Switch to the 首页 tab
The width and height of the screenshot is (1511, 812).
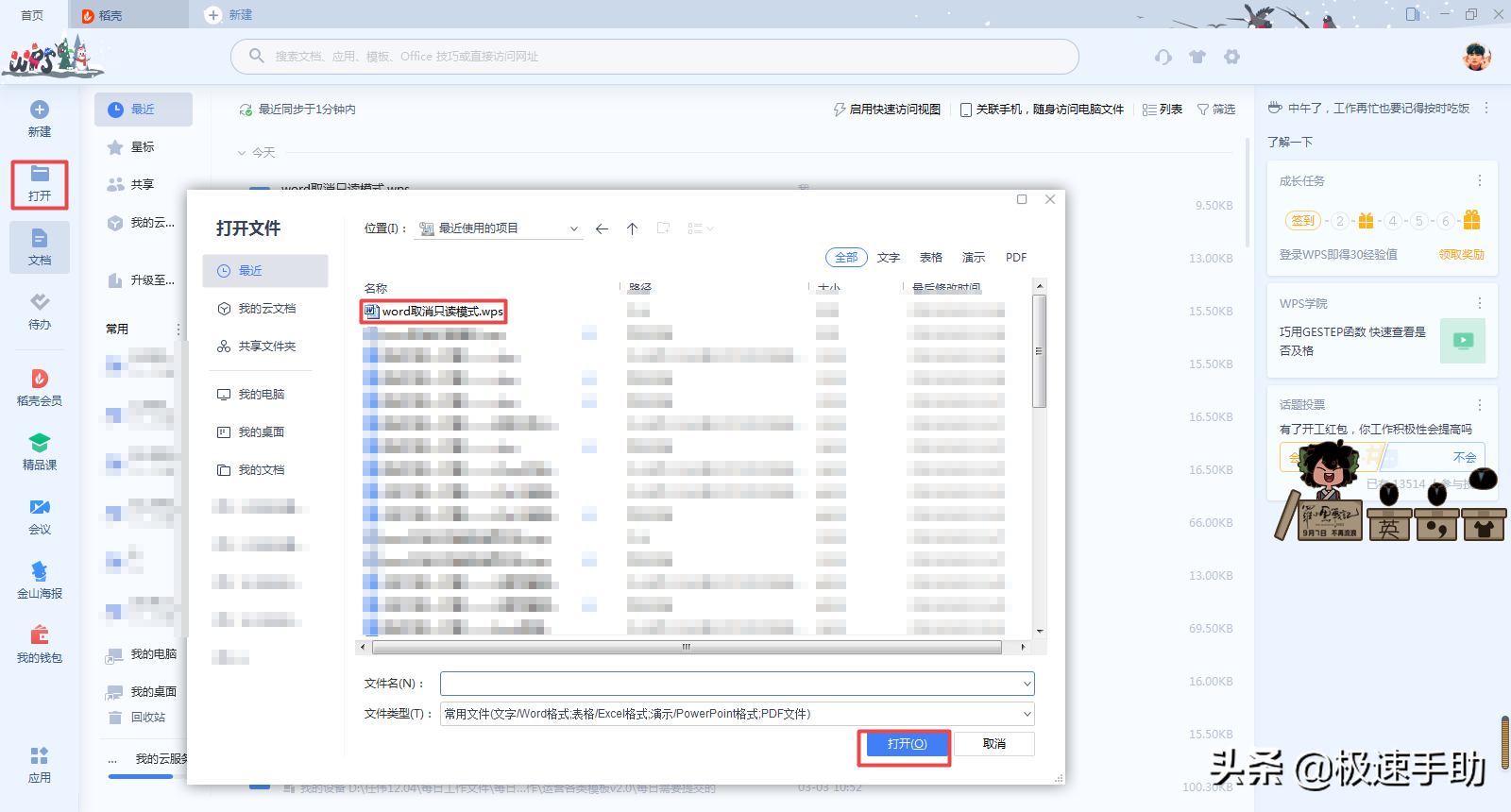coord(33,15)
